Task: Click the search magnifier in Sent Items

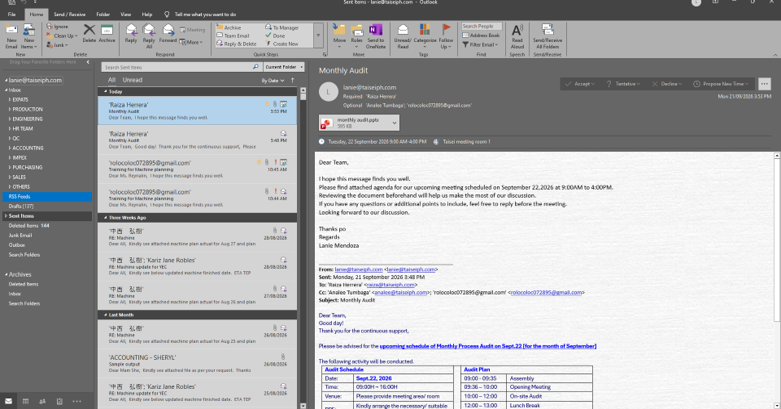Action: click(x=256, y=67)
